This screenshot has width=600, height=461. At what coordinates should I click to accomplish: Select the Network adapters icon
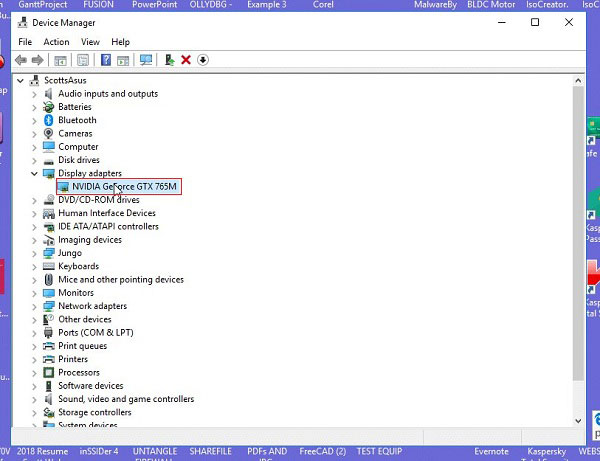(48, 306)
